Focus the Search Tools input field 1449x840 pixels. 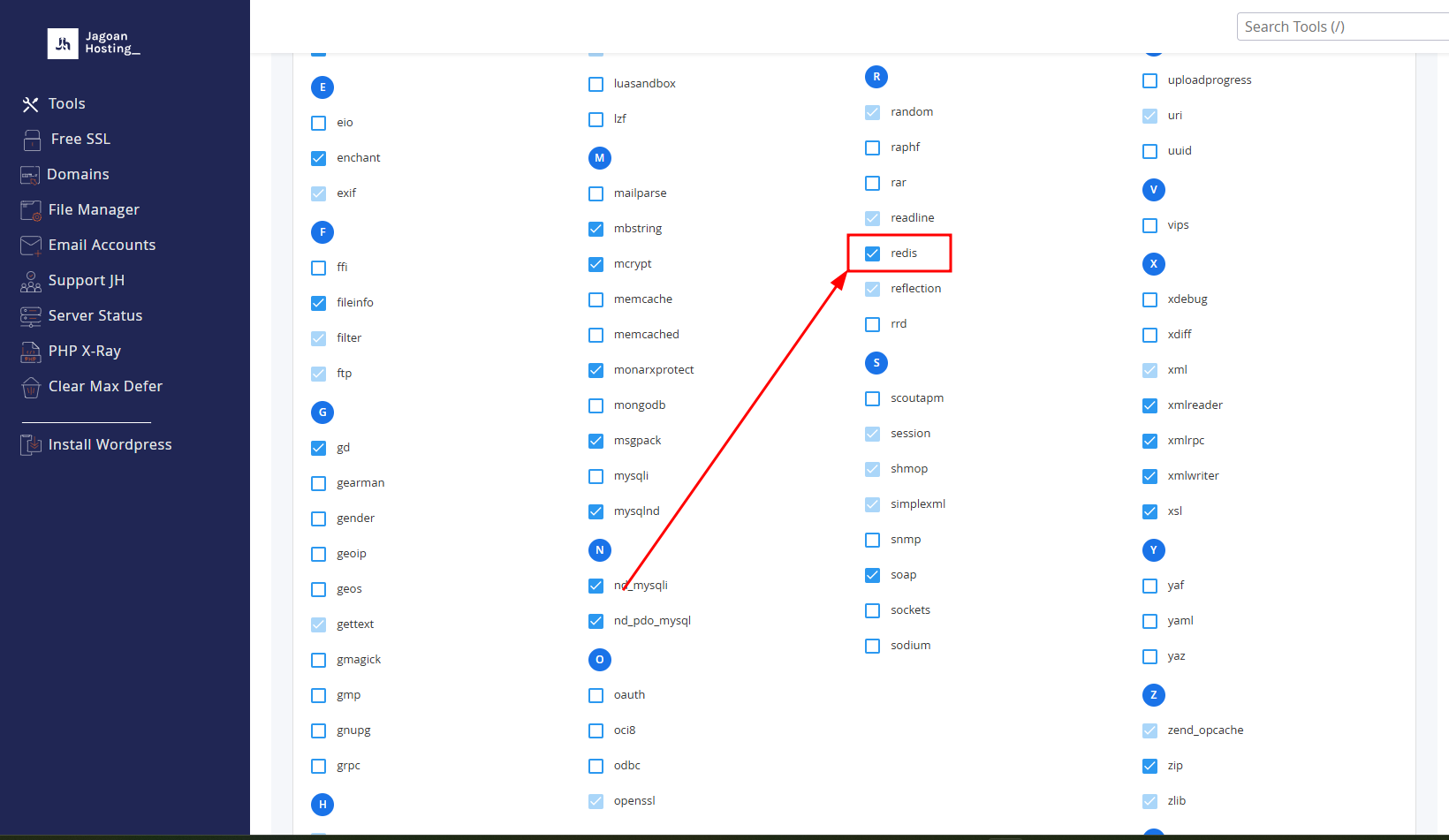(1343, 26)
